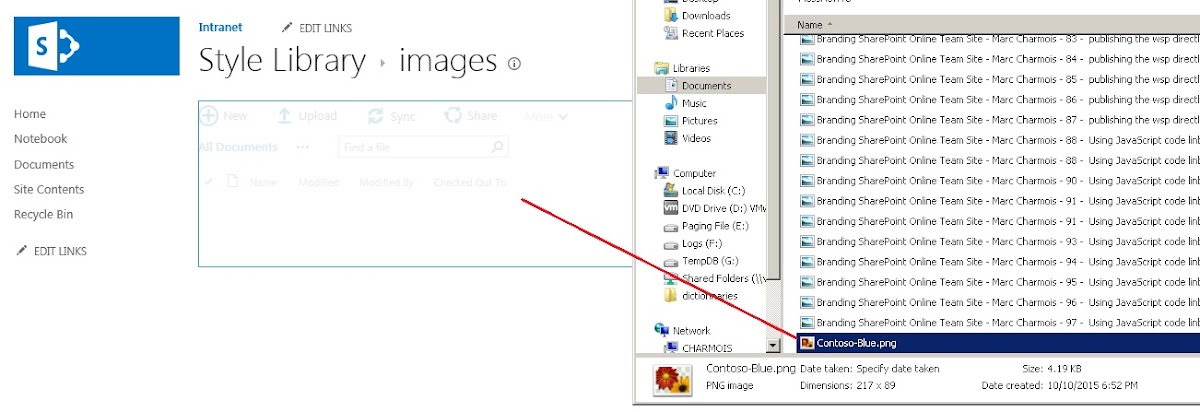Open Shared Folders network drive
1200x412 pixels.
click(x=714, y=278)
